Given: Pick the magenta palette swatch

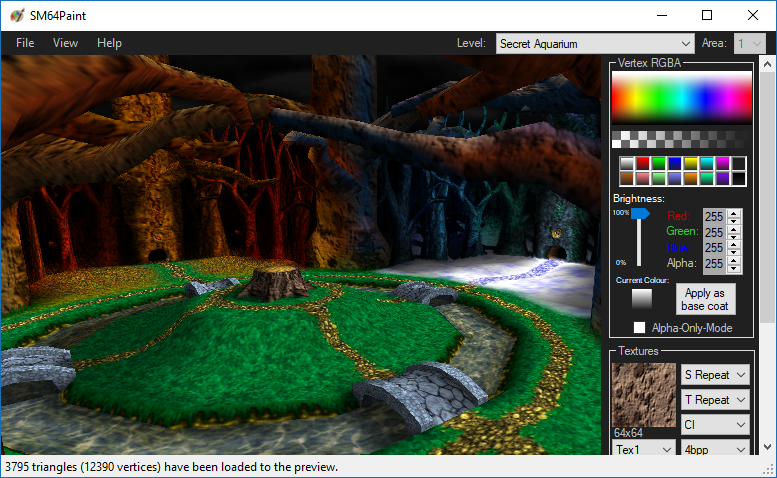Looking at the screenshot, I should 722,163.
